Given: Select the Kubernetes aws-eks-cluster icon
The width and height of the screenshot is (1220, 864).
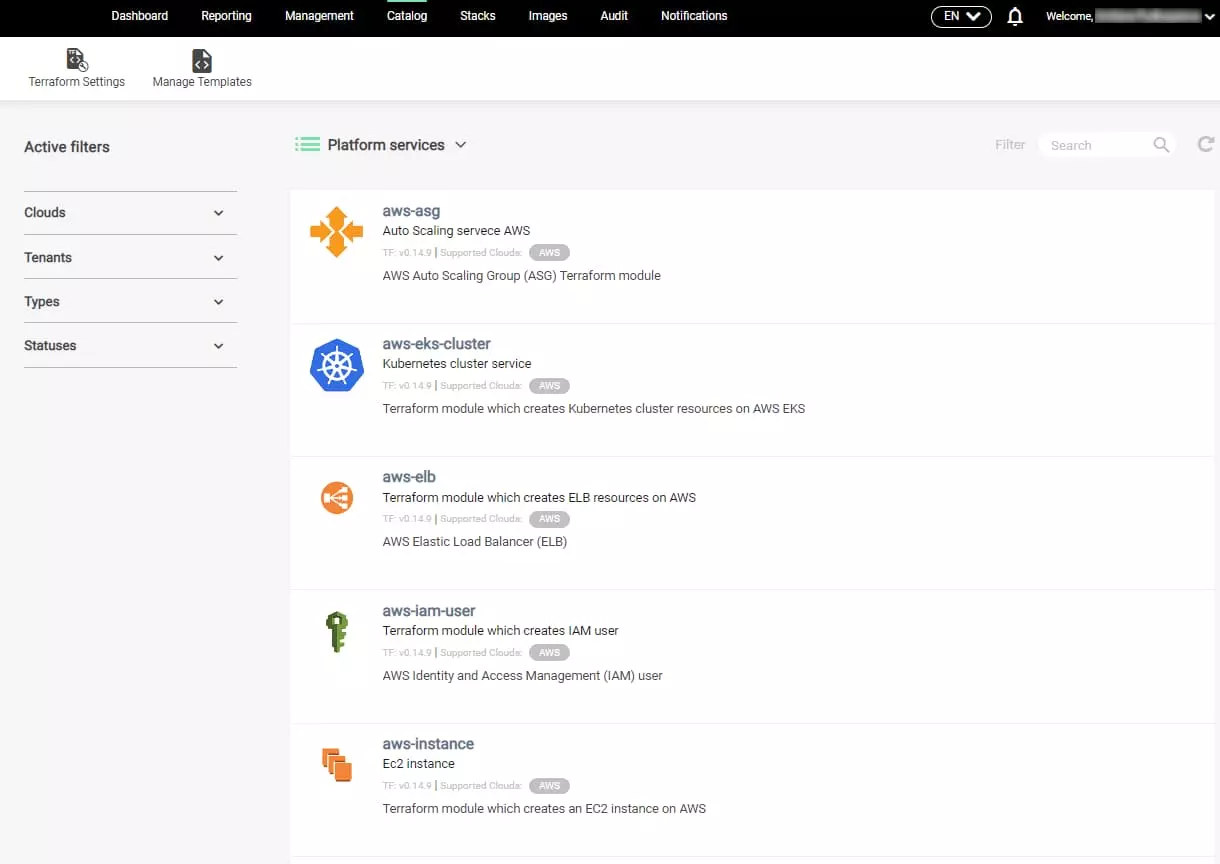Looking at the screenshot, I should pos(337,365).
